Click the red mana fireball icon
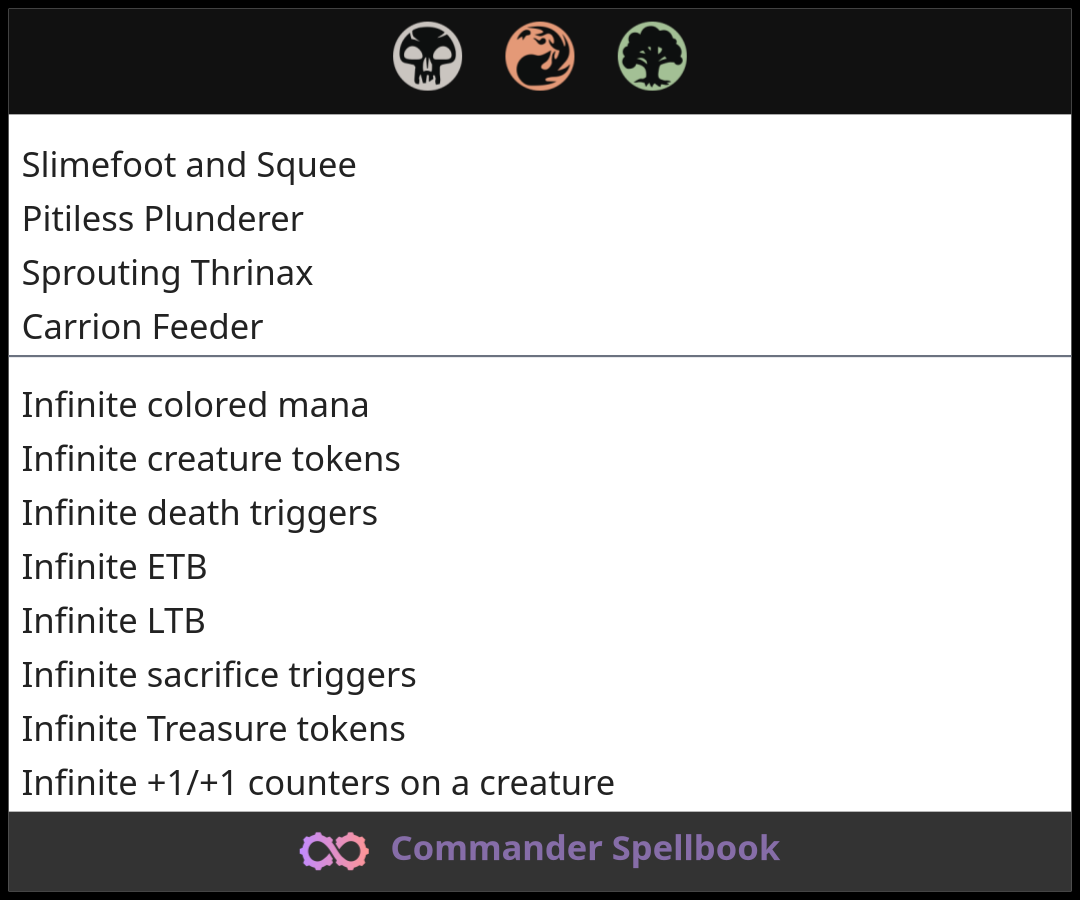The image size is (1080, 900). 540,56
